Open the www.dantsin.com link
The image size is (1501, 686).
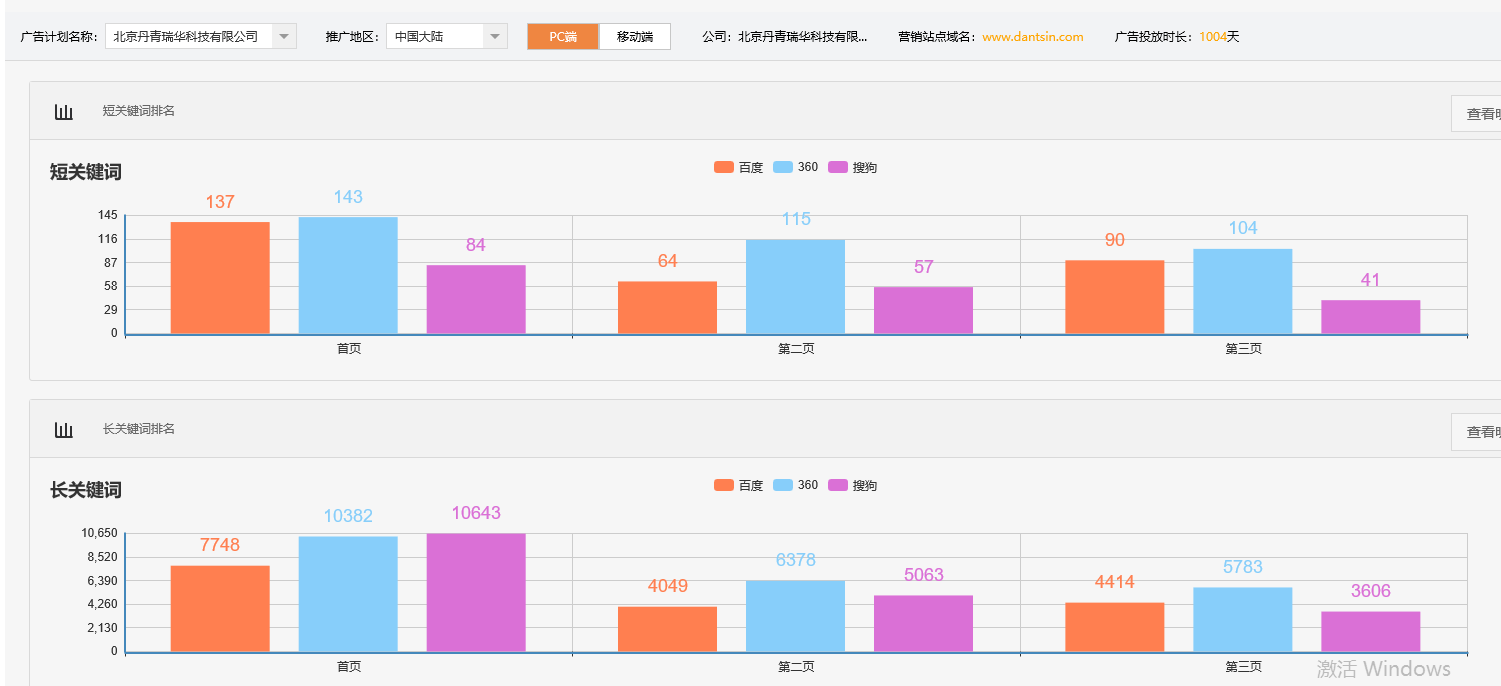[x=1031, y=36]
